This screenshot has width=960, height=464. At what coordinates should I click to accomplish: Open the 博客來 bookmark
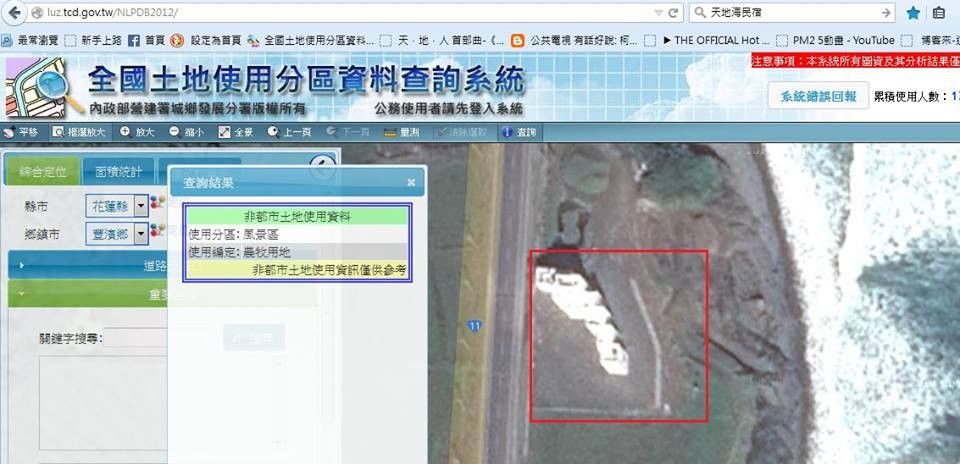click(929, 40)
